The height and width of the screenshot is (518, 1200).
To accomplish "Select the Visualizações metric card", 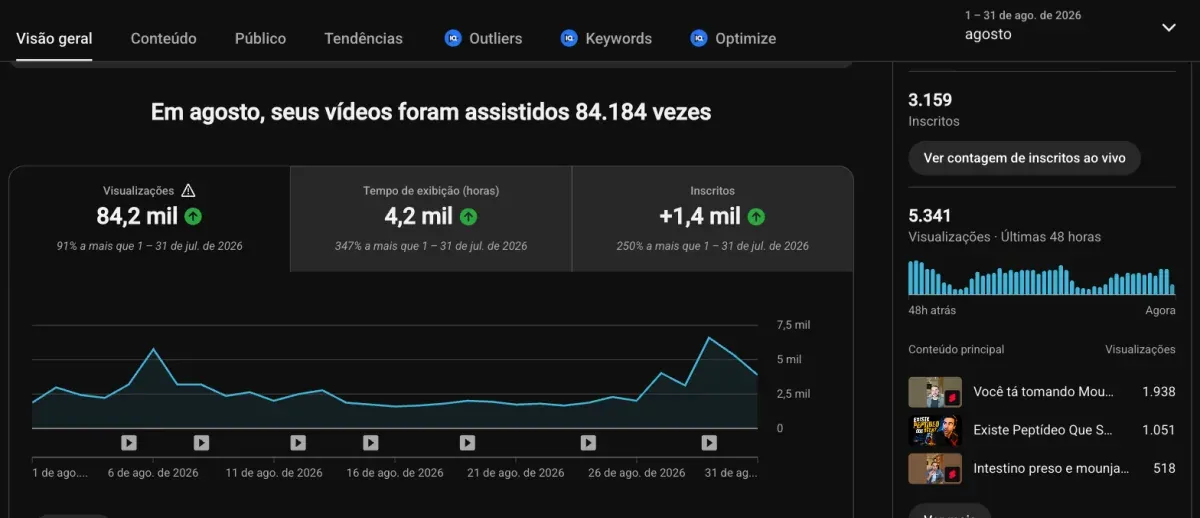I will pos(150,219).
